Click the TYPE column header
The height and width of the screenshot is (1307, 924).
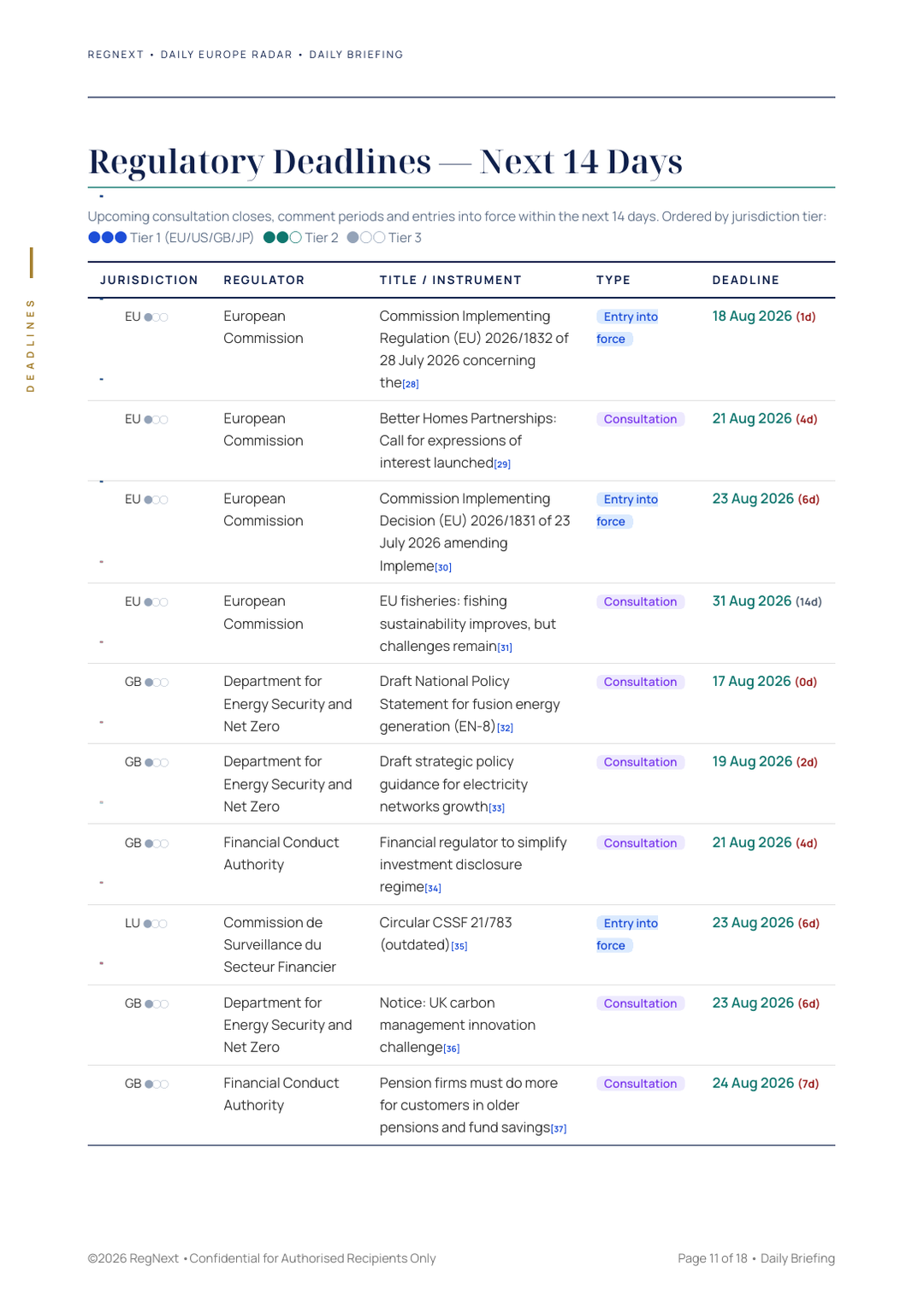(x=613, y=280)
